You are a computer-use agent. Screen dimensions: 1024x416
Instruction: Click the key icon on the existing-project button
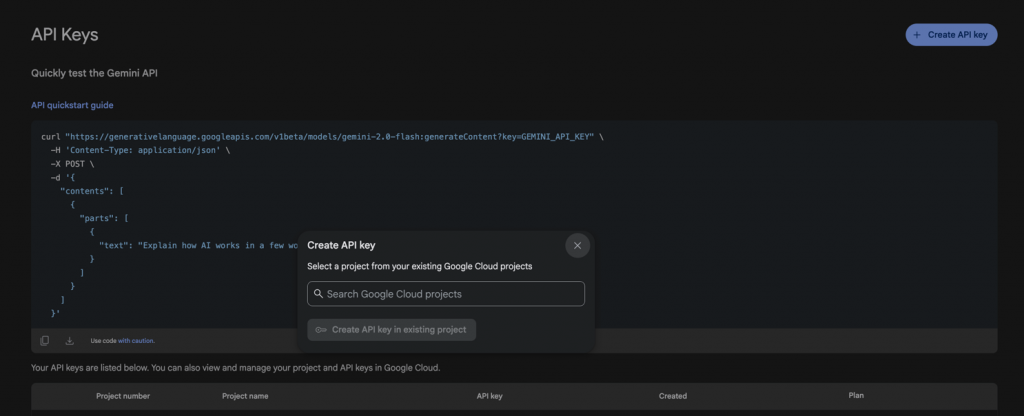321,329
